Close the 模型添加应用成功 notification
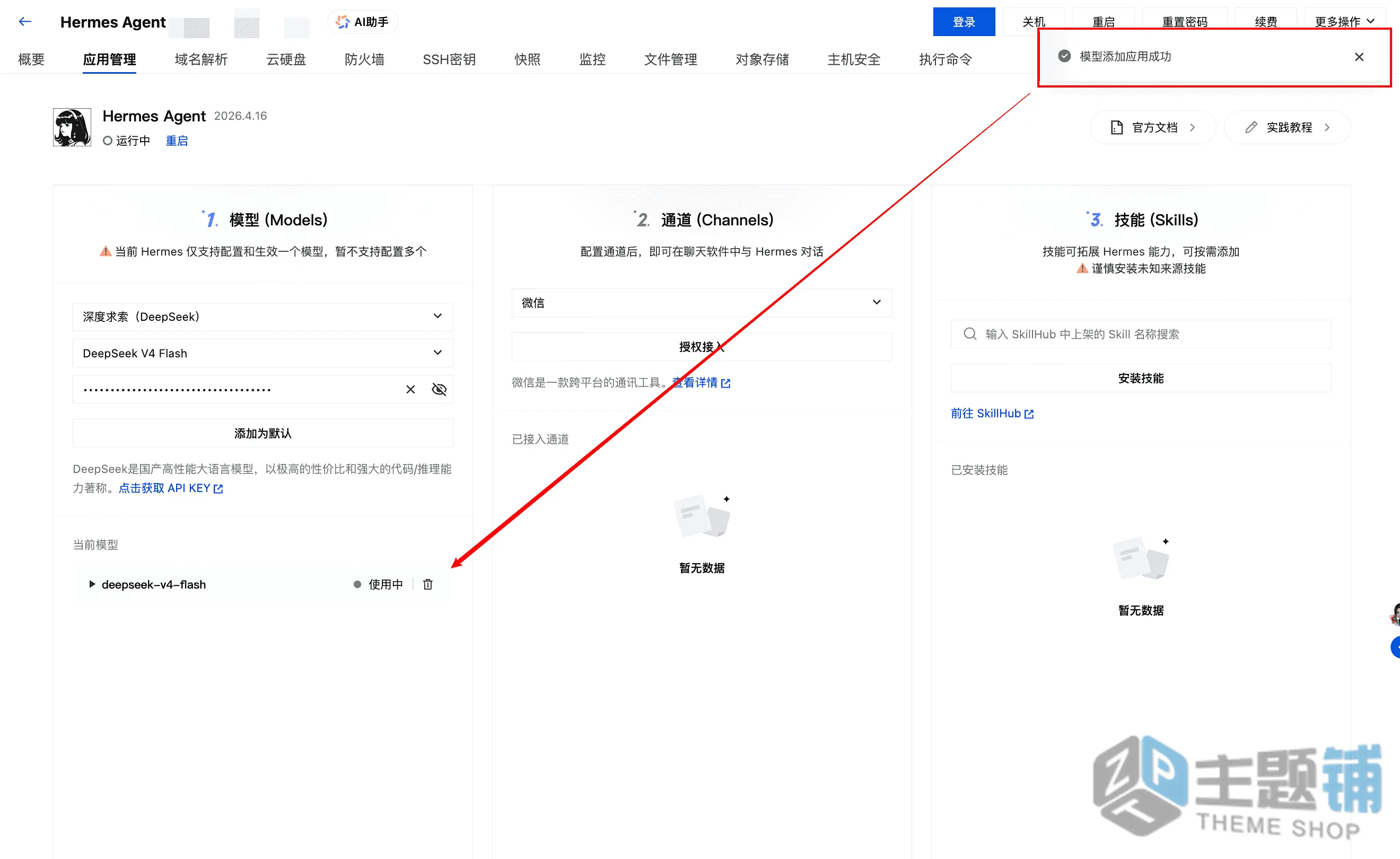The height and width of the screenshot is (859, 1400). 1359,57
